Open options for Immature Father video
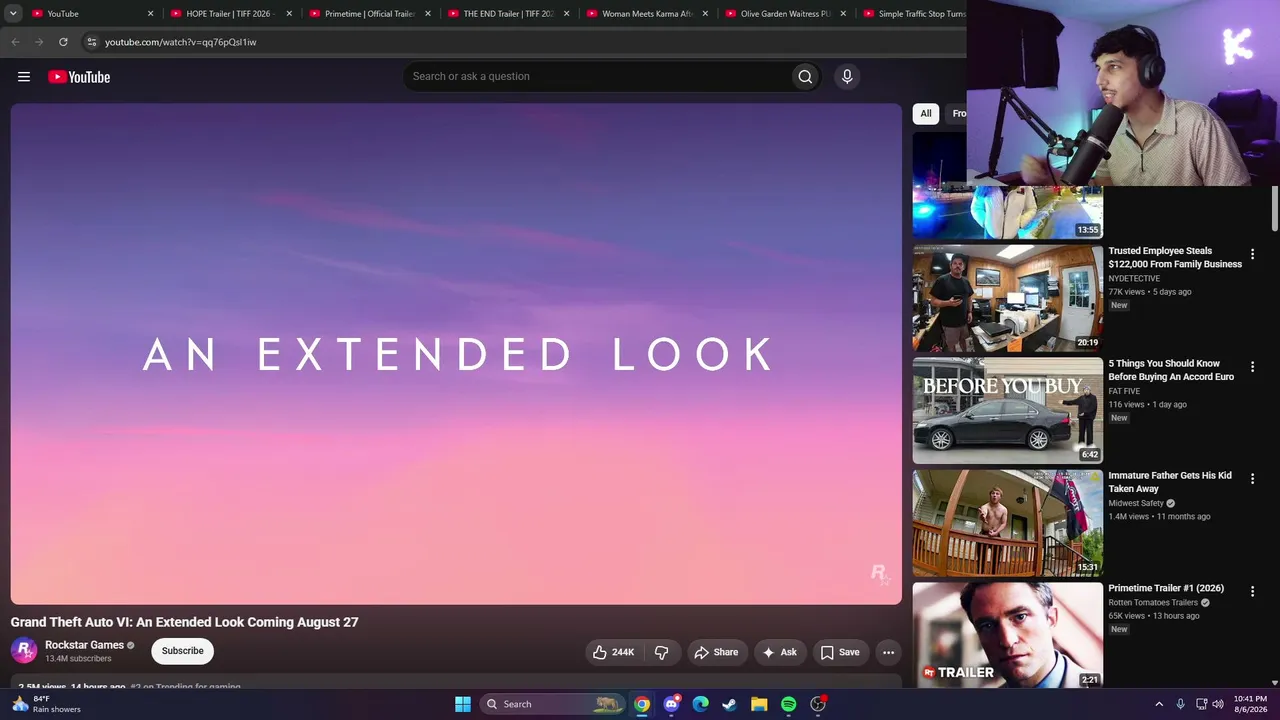1280x720 pixels. pyautogui.click(x=1252, y=479)
